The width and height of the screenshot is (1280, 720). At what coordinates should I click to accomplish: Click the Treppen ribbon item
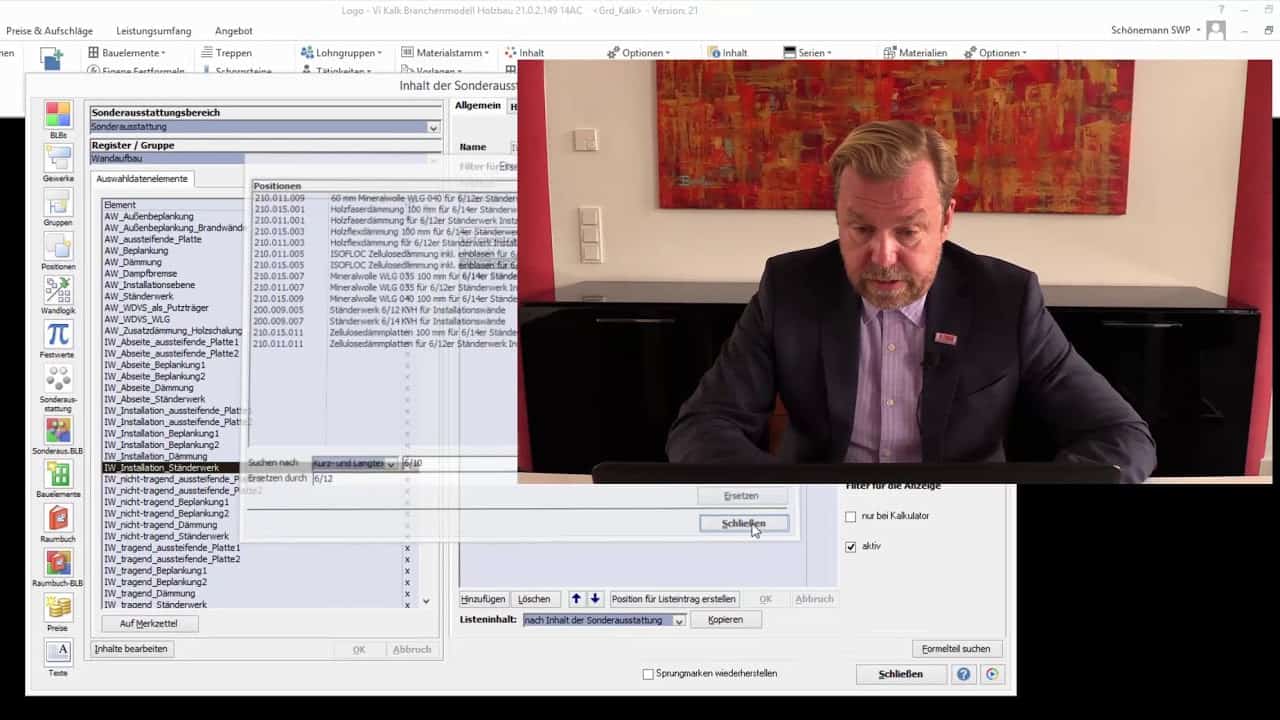tap(226, 53)
